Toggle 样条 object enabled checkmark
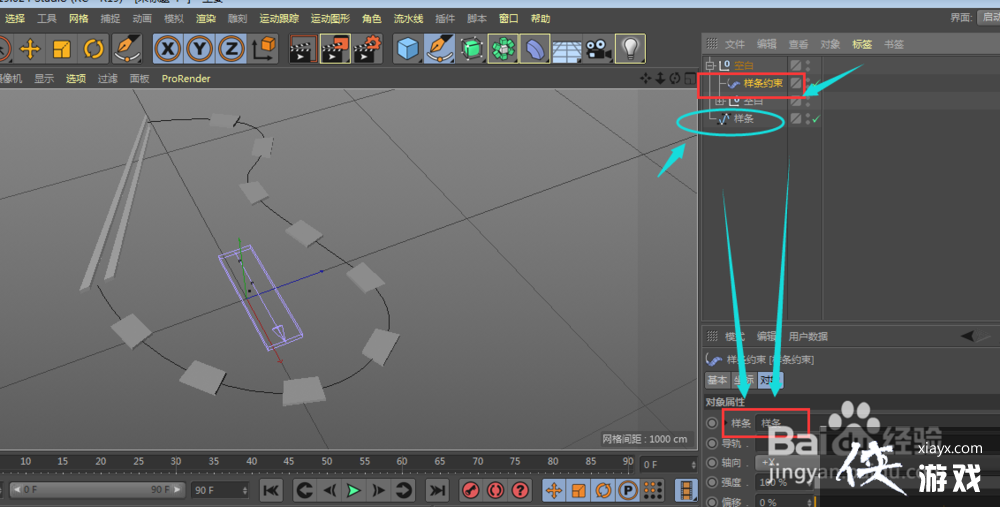The width and height of the screenshot is (1000, 507). pos(816,119)
